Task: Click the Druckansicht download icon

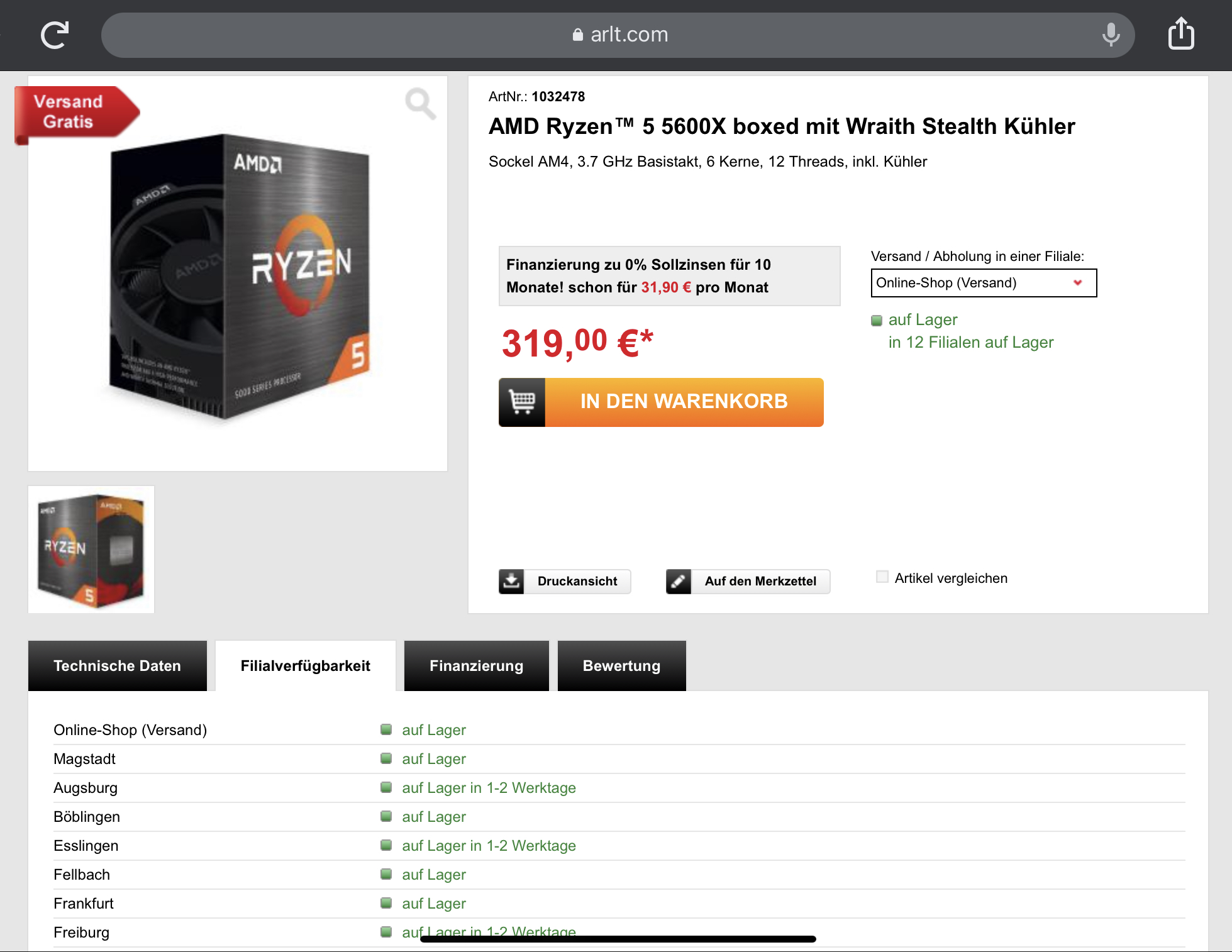Action: (512, 581)
